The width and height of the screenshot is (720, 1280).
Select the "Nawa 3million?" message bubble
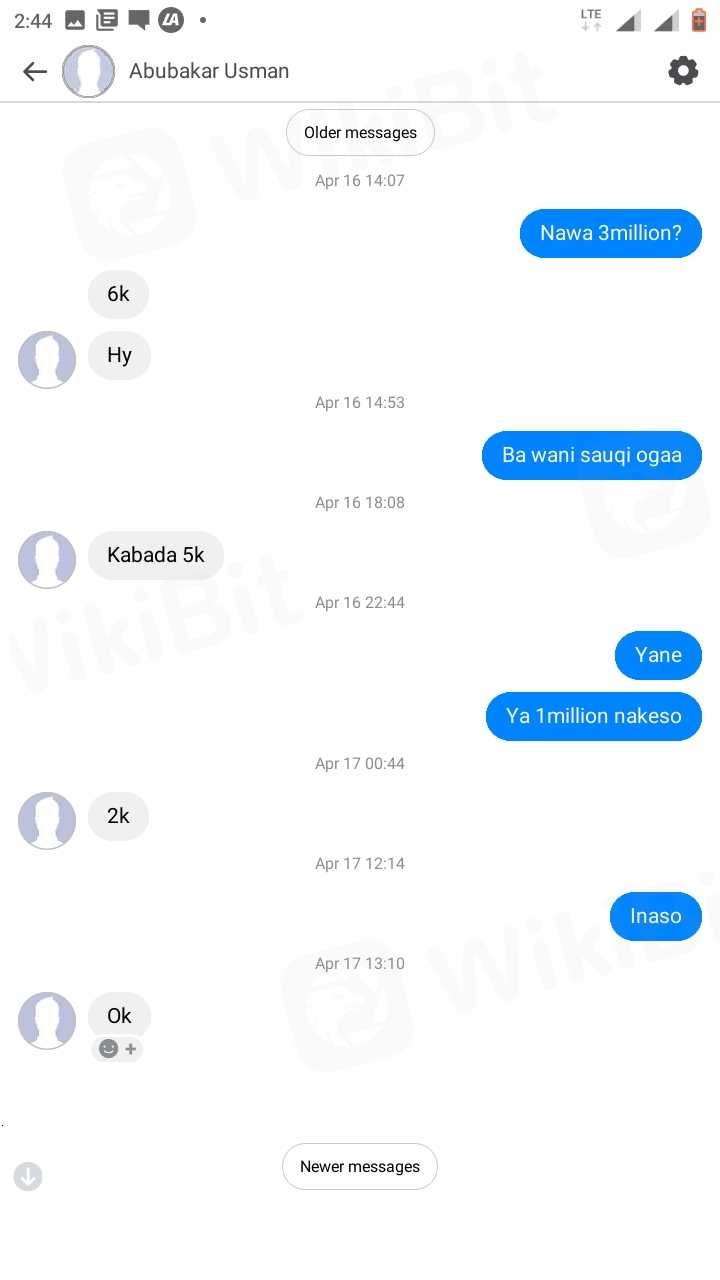tap(611, 233)
